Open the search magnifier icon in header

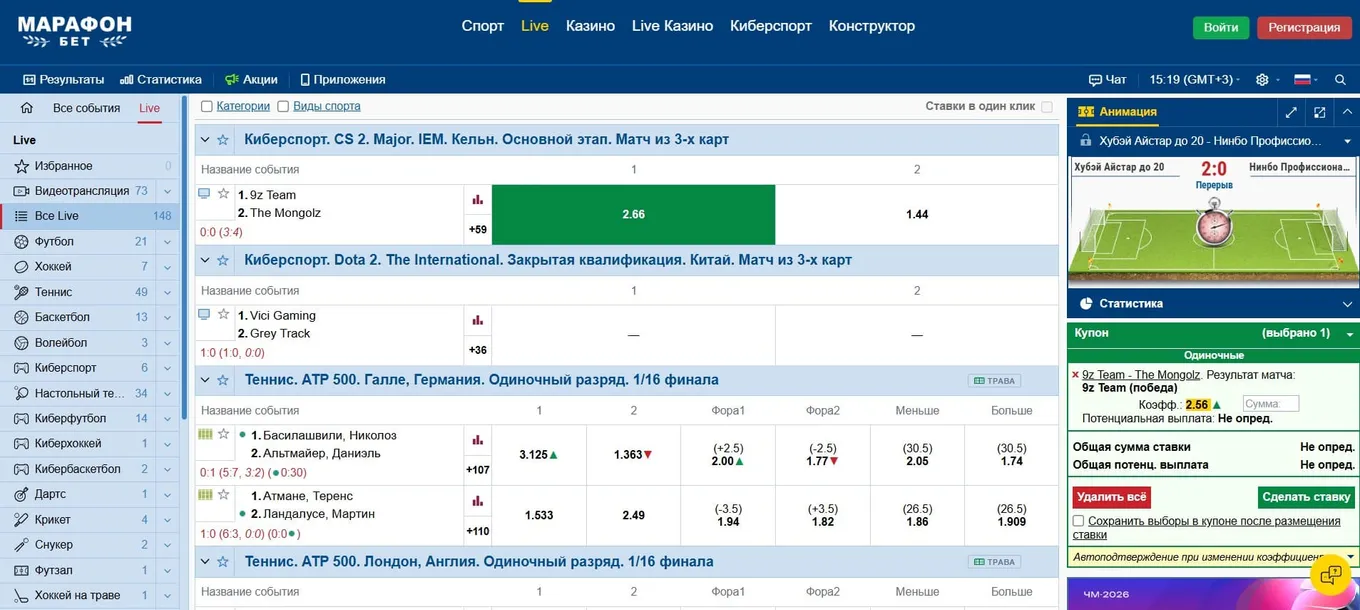(1340, 80)
